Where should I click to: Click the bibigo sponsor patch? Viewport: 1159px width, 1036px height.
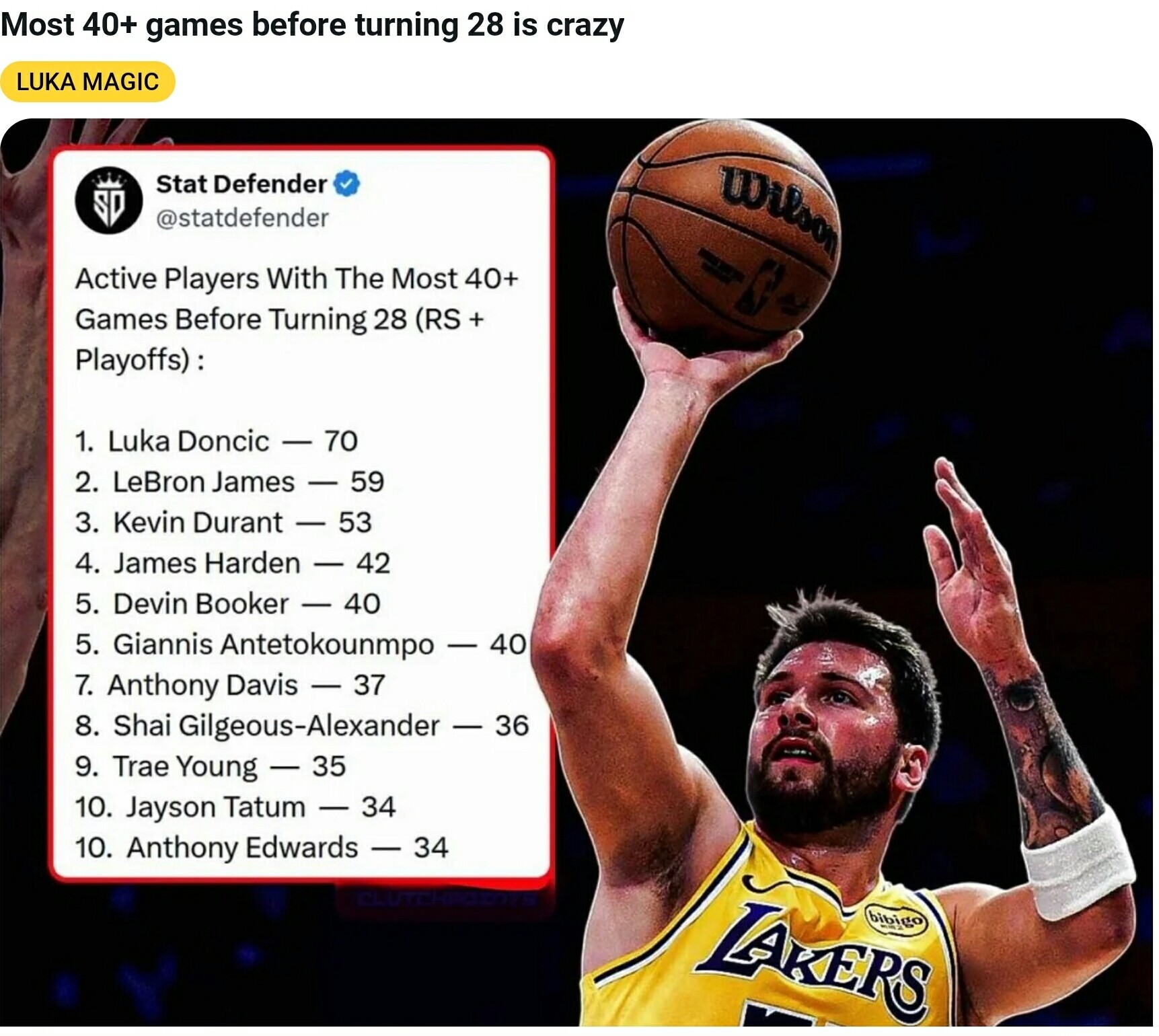[896, 919]
